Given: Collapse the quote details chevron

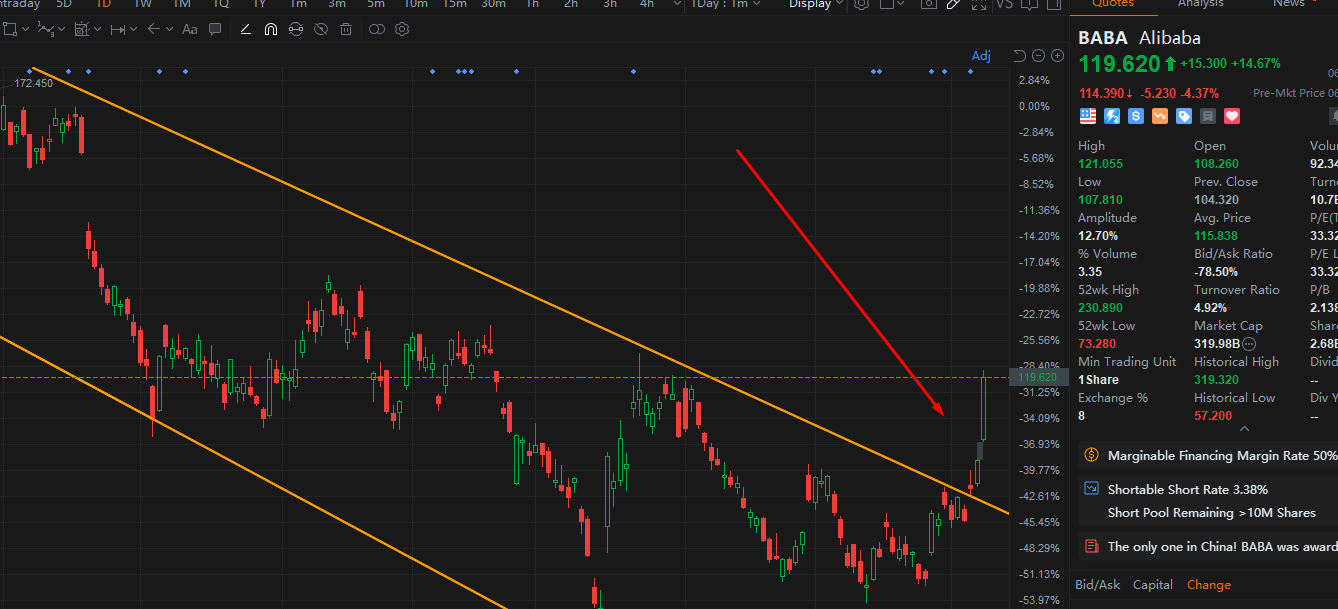Looking at the screenshot, I should [x=1245, y=428].
